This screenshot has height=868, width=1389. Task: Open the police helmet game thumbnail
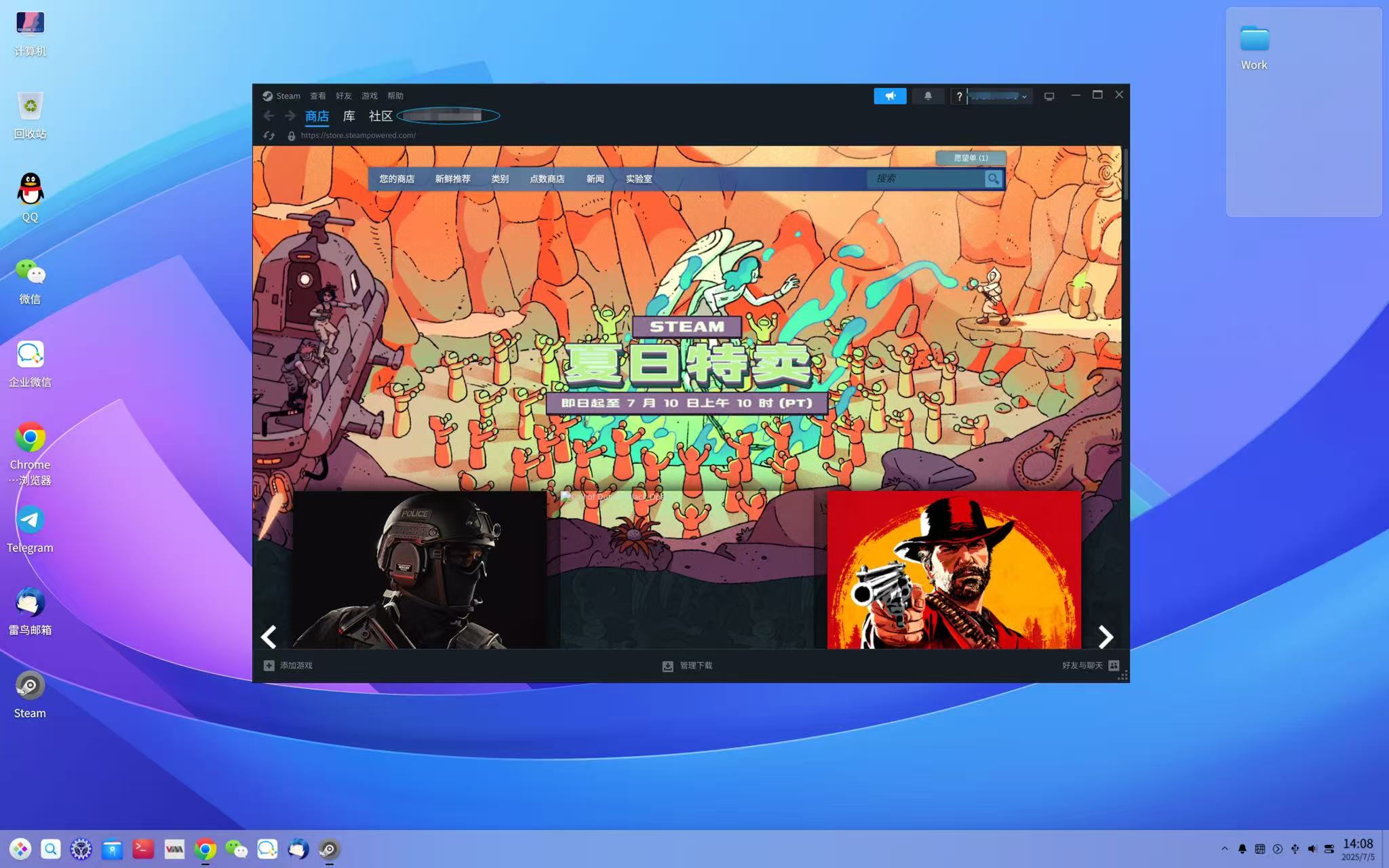(420, 570)
